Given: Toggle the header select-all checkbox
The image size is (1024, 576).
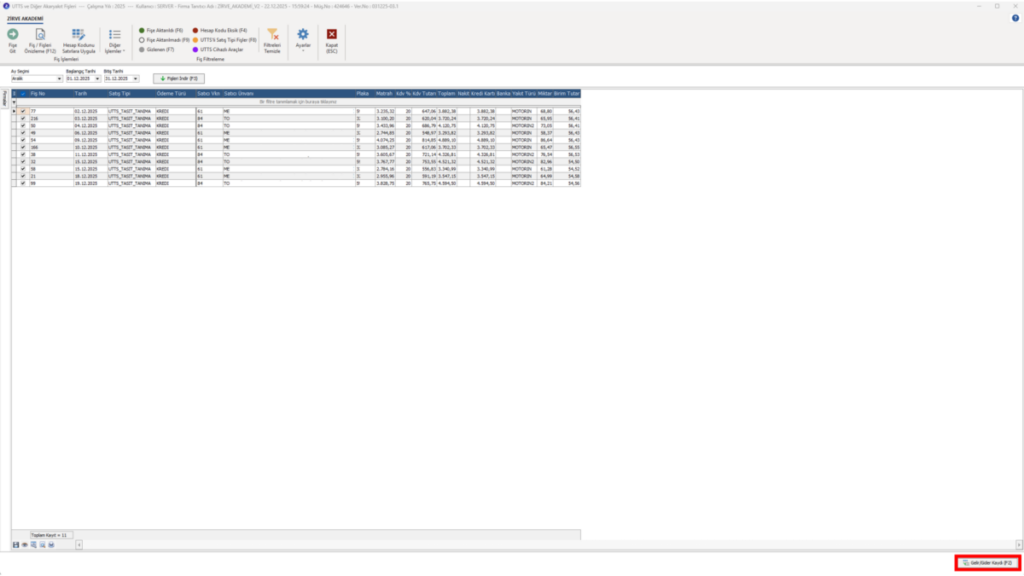Looking at the screenshot, I should (23, 94).
